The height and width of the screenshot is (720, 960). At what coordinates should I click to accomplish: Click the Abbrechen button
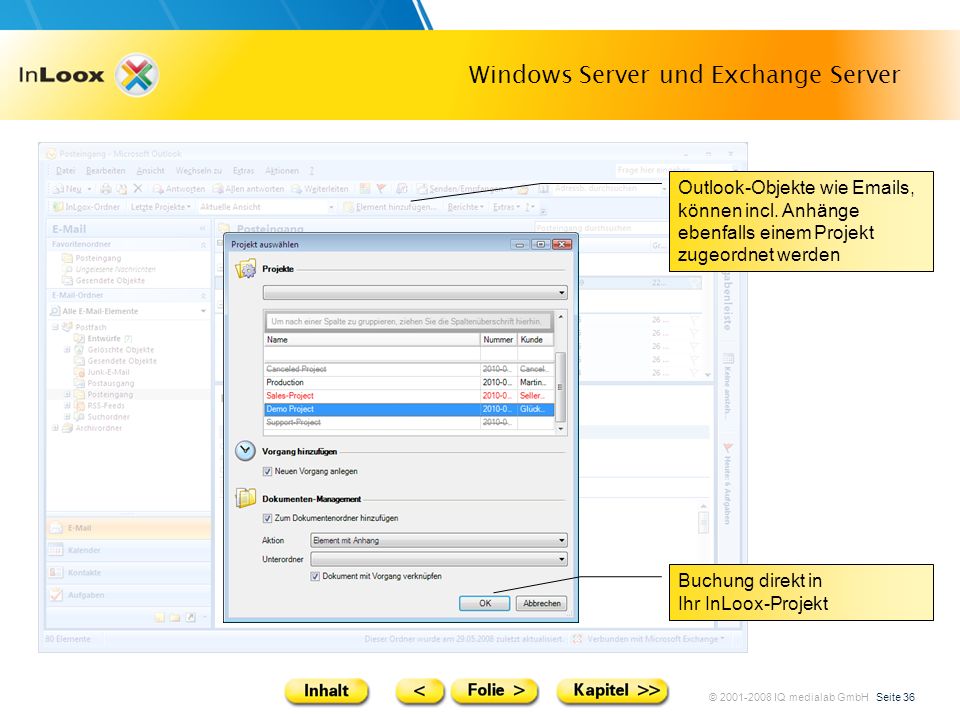click(x=542, y=603)
